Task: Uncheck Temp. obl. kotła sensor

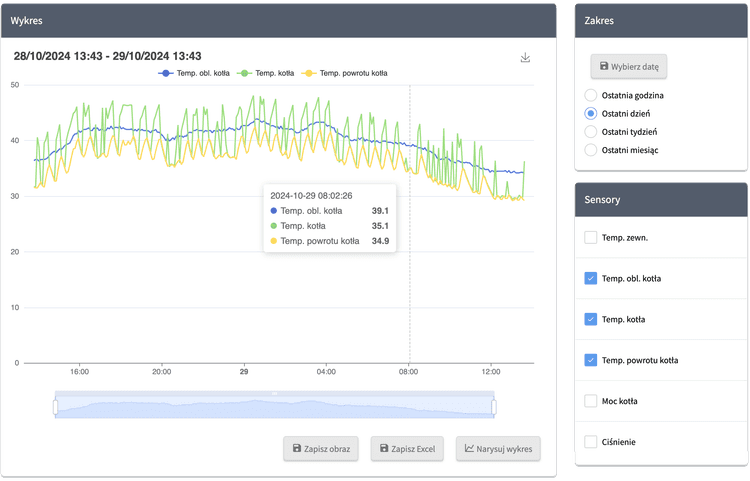Action: [x=591, y=279]
